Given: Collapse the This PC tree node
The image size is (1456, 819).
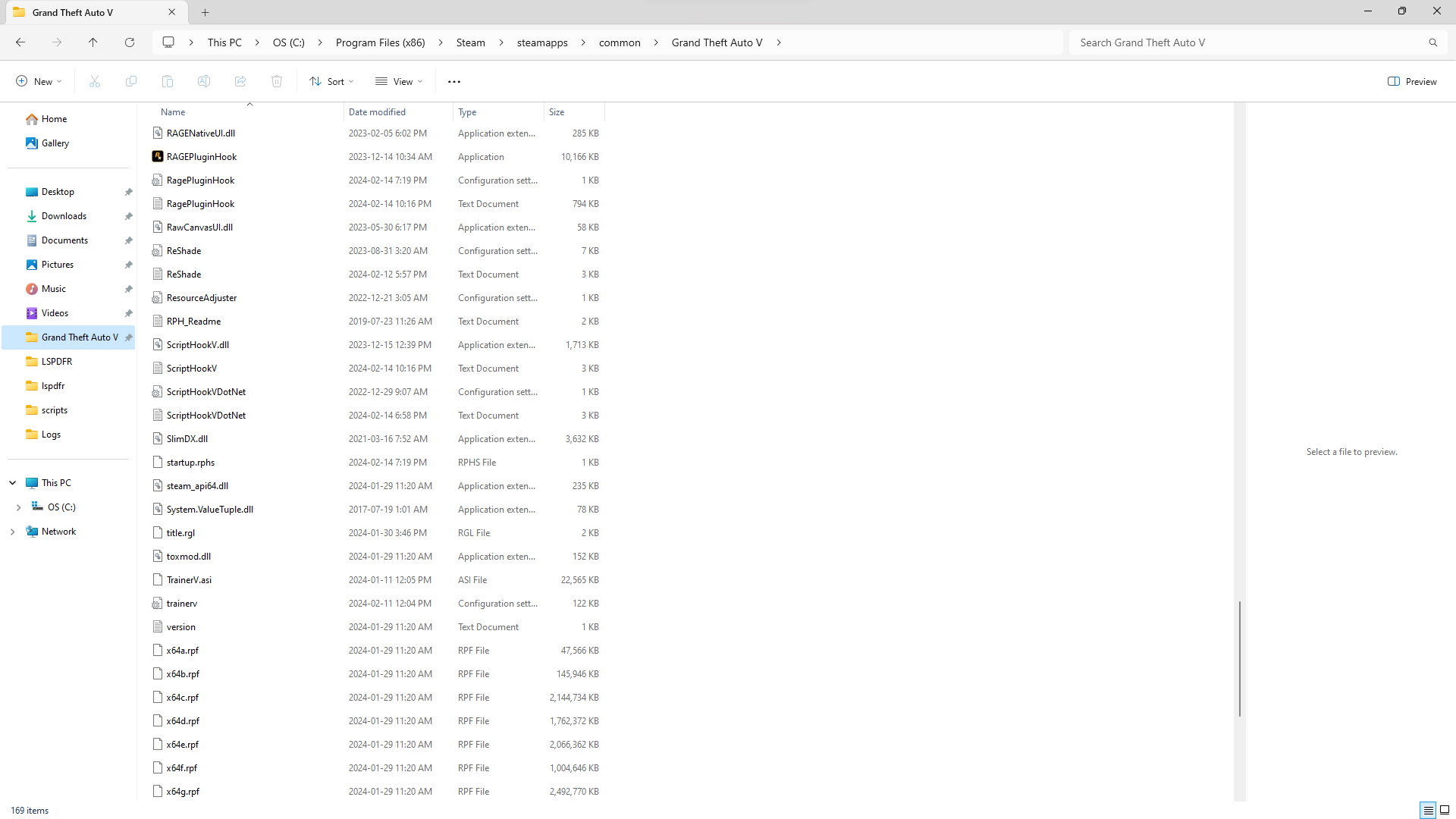Looking at the screenshot, I should (x=13, y=483).
